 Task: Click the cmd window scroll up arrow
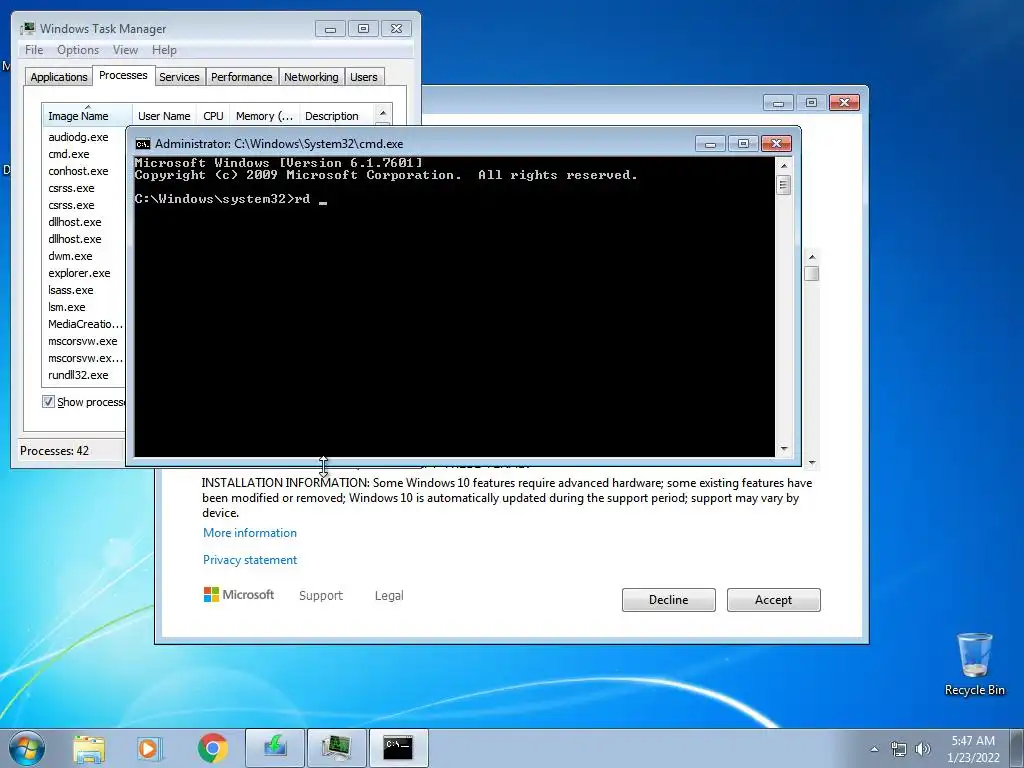[x=784, y=166]
